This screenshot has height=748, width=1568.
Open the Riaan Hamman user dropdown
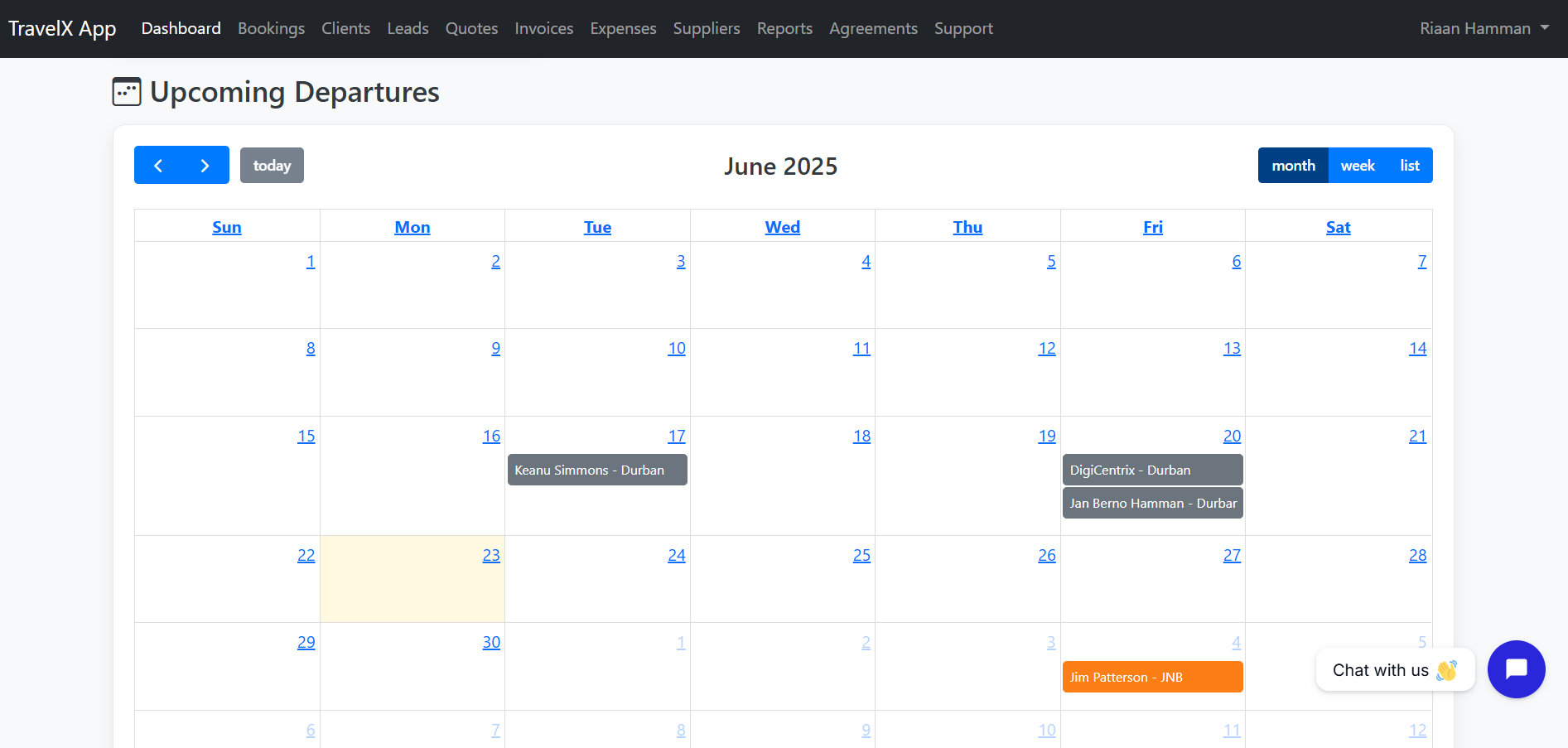tap(1474, 27)
